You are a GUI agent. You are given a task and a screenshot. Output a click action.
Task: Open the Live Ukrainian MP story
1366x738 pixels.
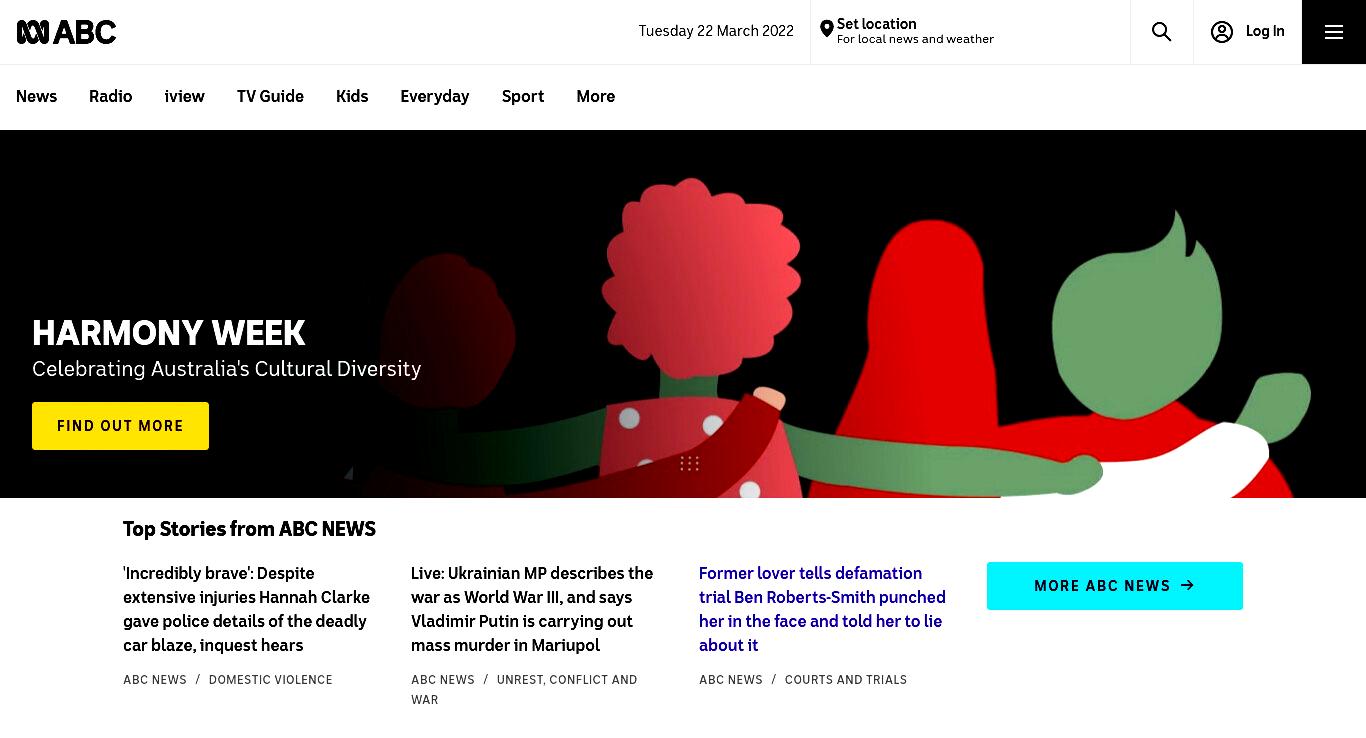(x=532, y=609)
